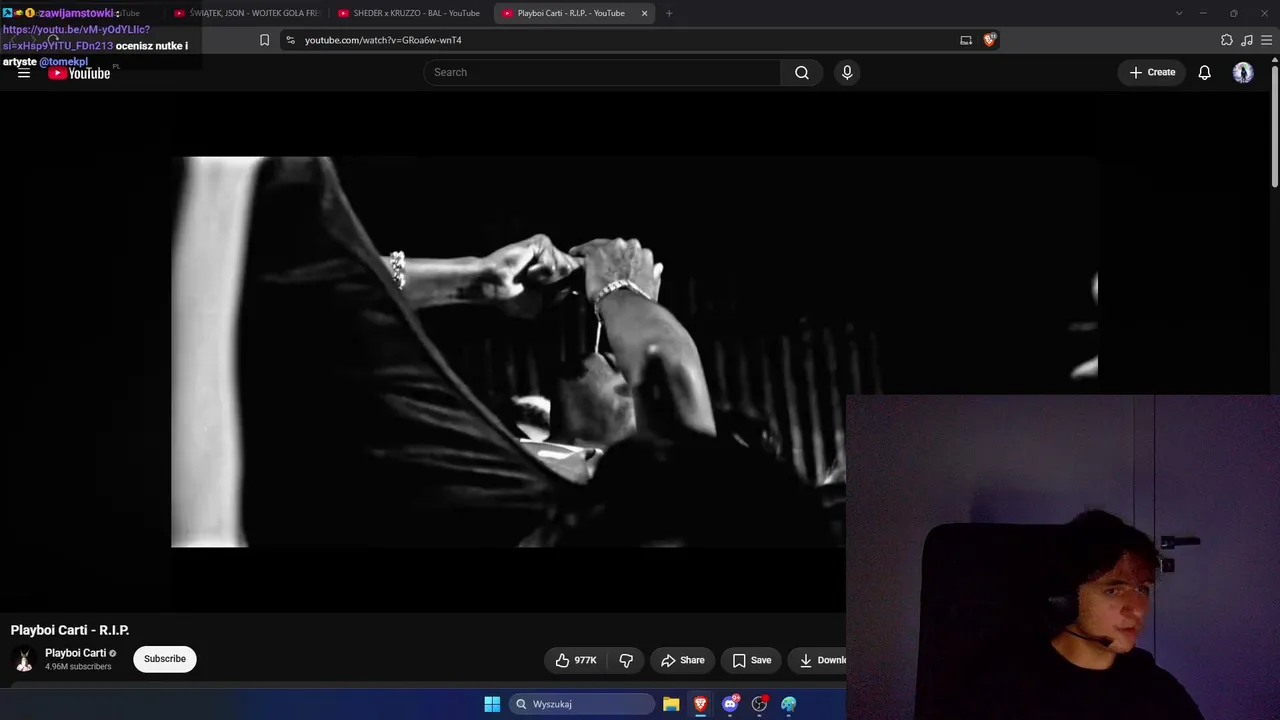This screenshot has height=720, width=1280.
Task: Close the Playboi Carti - R.I.P. tab
Action: pyautogui.click(x=645, y=13)
